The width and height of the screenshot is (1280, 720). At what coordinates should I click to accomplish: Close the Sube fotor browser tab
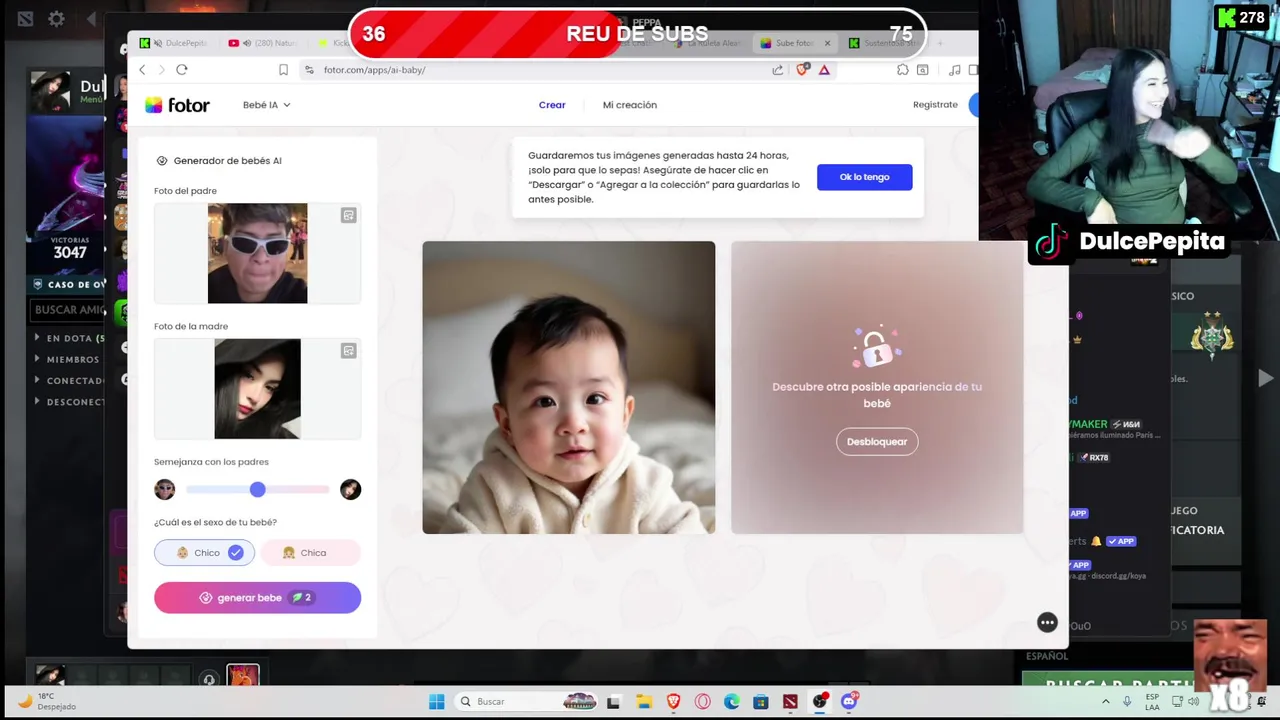[827, 43]
